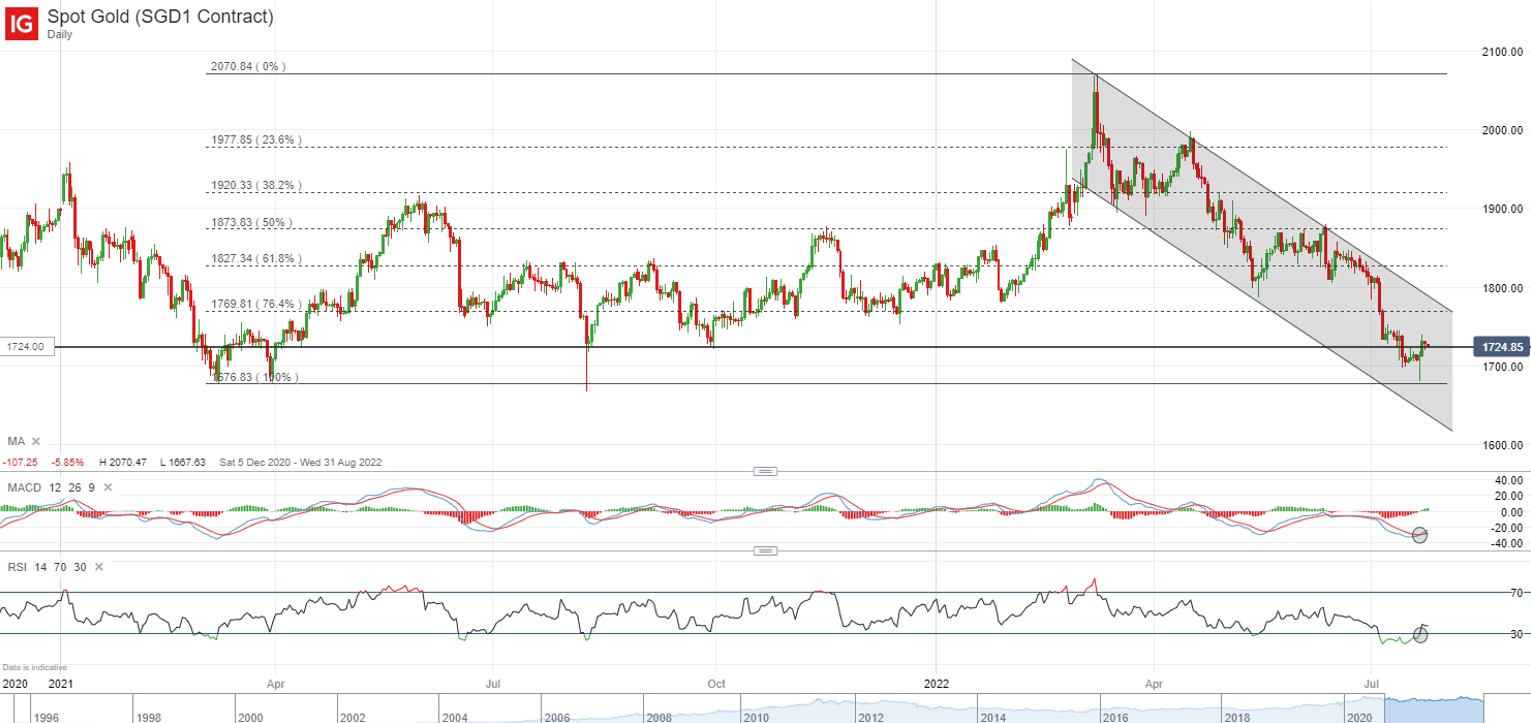Open MA indicator settings label
Viewport: 1531px width, 723px height.
[x=15, y=441]
